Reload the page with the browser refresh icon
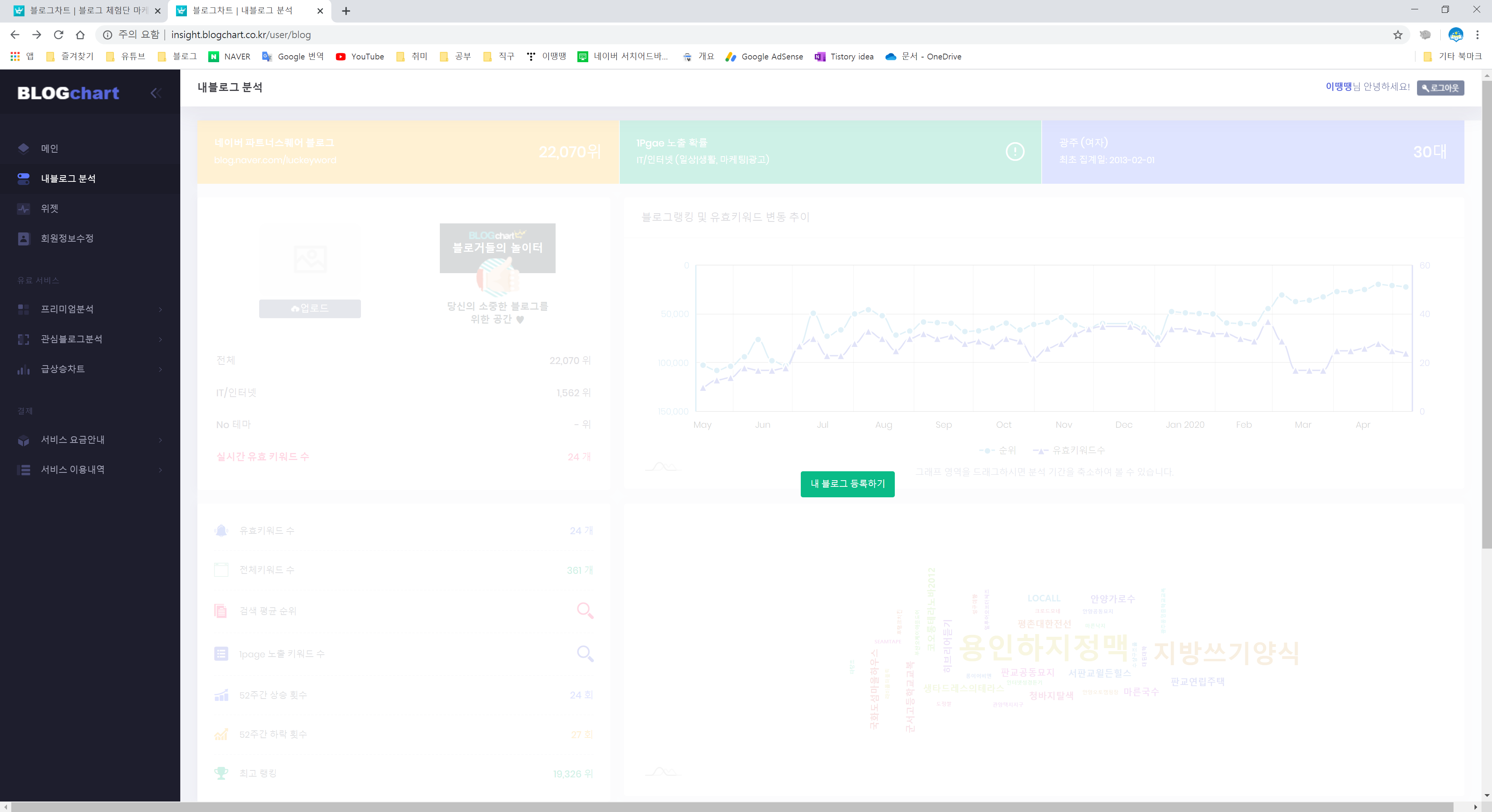Viewport: 1492px width, 812px height. point(59,35)
